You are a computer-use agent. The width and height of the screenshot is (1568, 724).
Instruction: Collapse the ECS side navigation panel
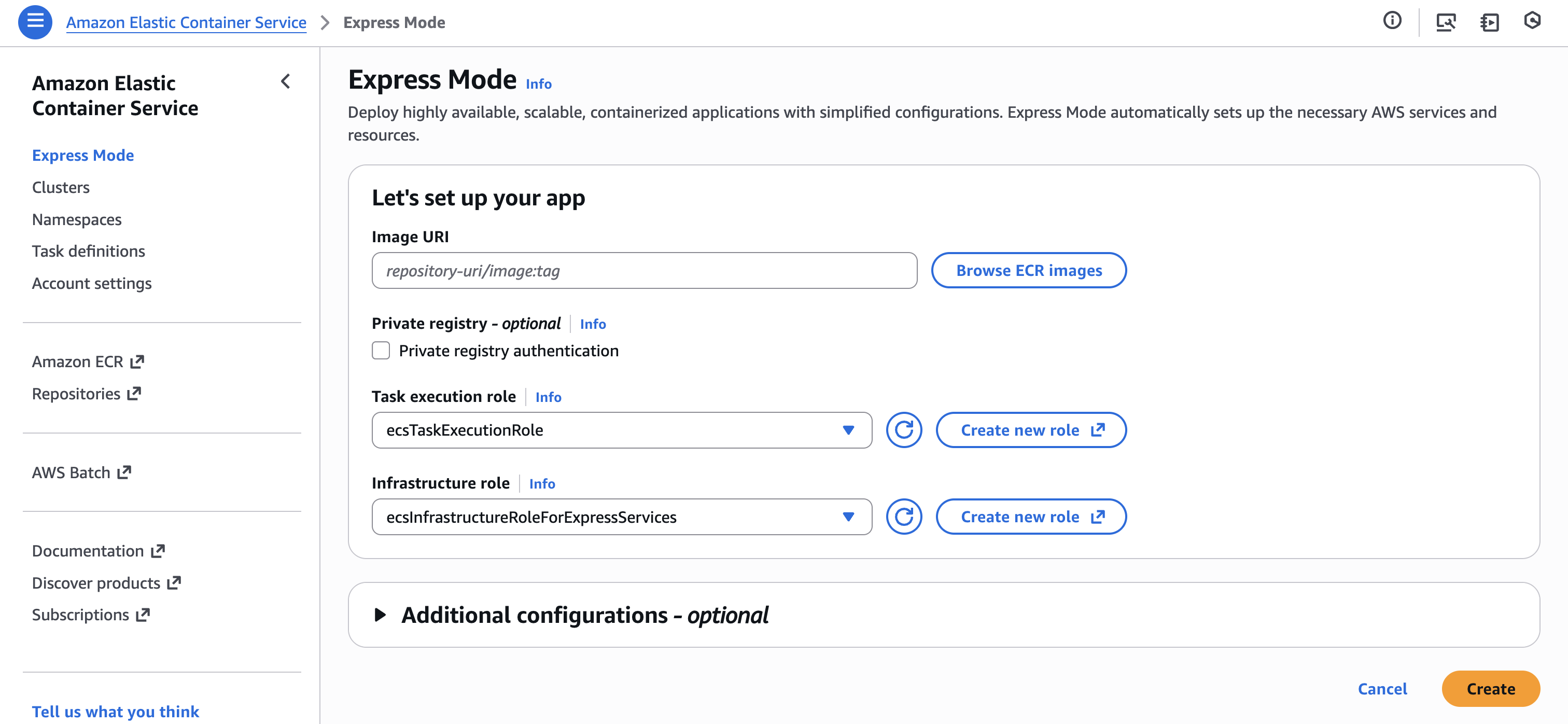[286, 81]
